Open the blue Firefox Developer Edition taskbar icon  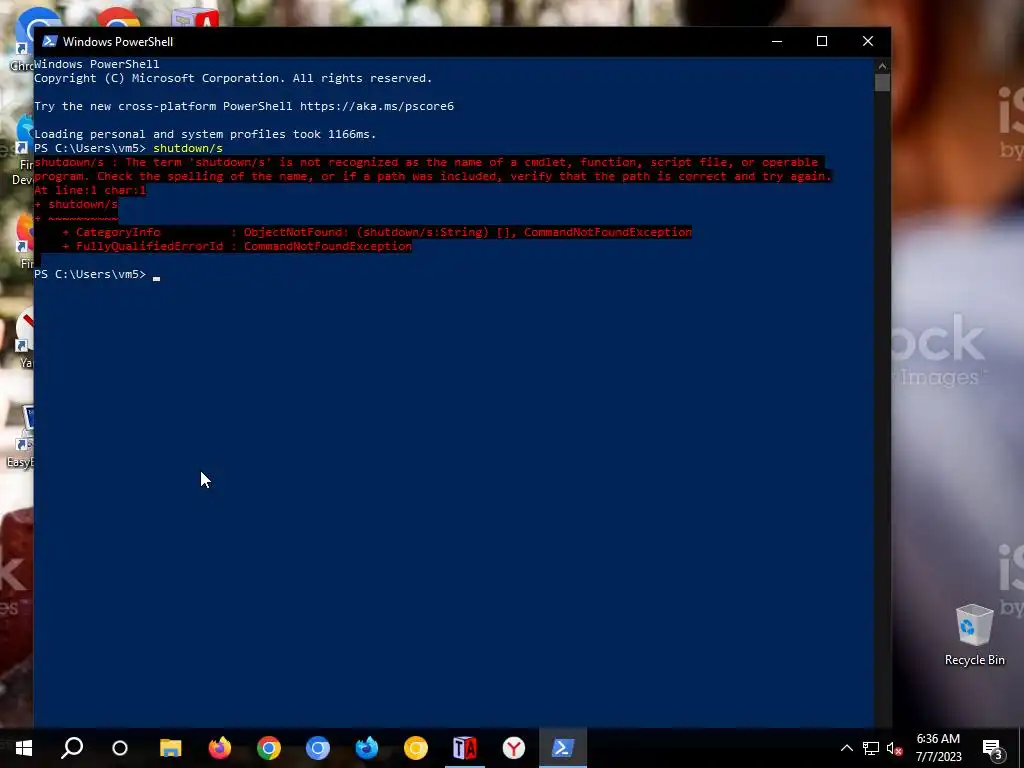pyautogui.click(x=366, y=748)
